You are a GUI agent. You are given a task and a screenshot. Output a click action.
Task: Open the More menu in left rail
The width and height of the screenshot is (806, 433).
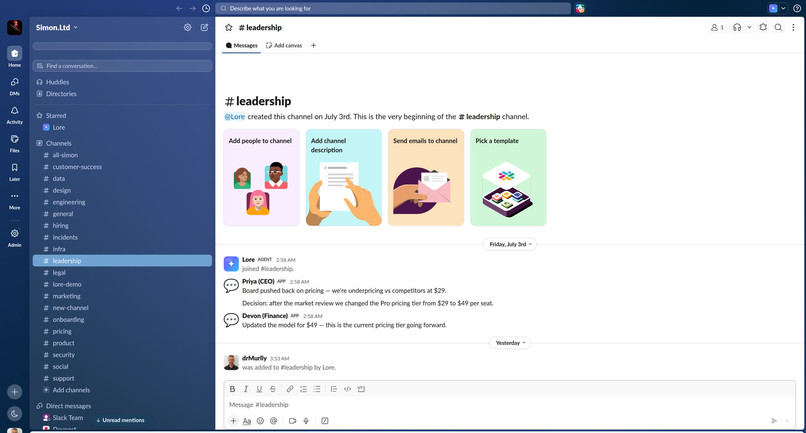[14, 201]
